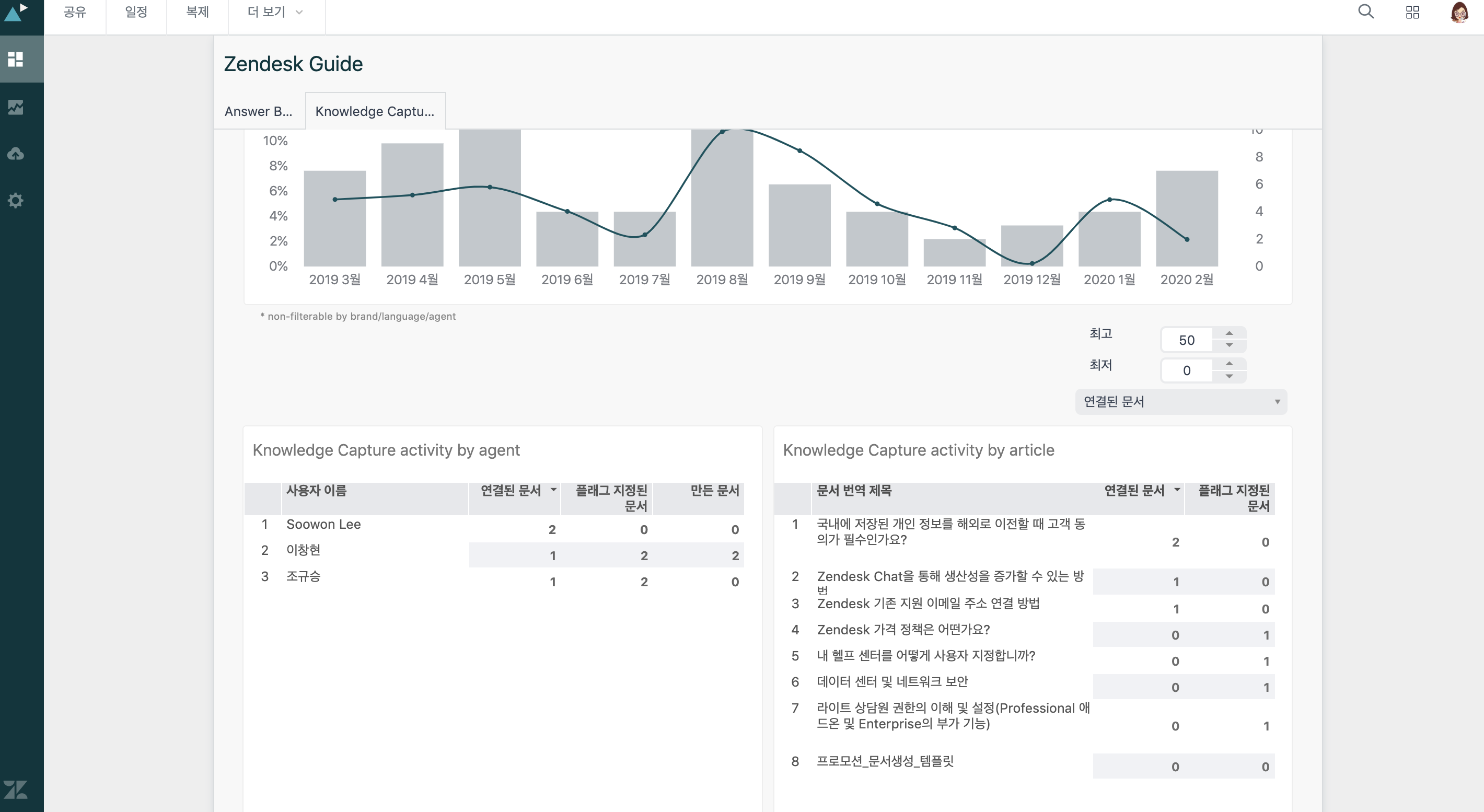
Task: Select article 내 헬프 센터를 어떻게 사용자 지정합니까?
Action: point(926,656)
